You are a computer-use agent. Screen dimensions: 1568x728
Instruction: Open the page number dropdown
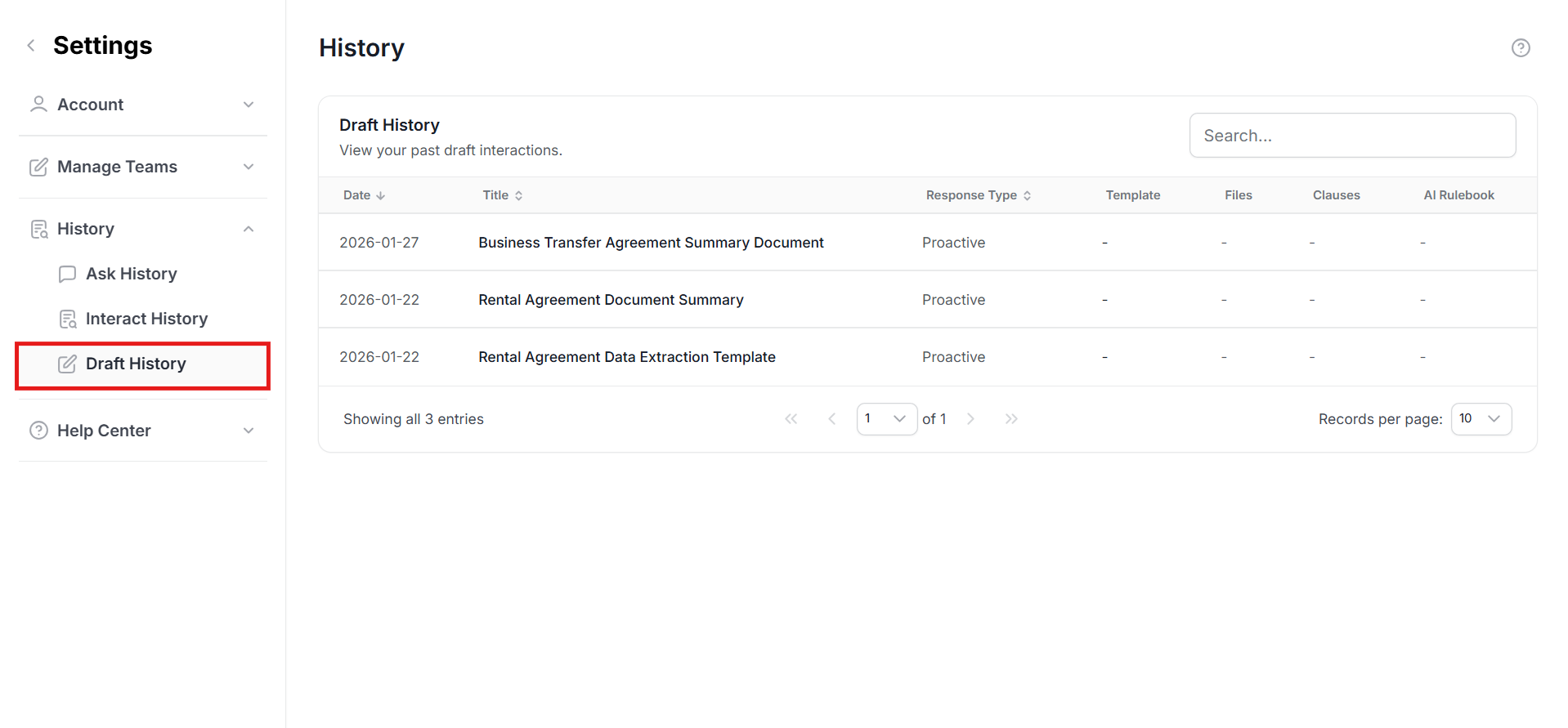(x=886, y=419)
